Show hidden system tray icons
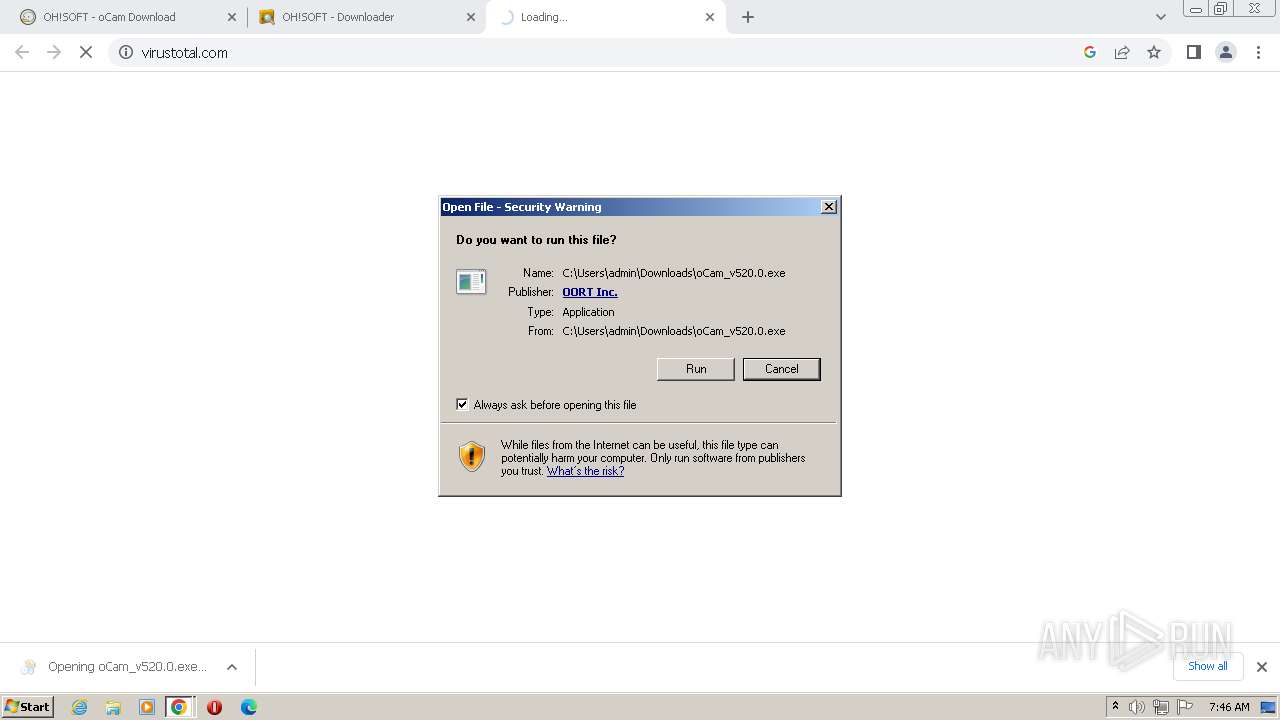Image resolution: width=1280 pixels, height=720 pixels. (x=1115, y=707)
